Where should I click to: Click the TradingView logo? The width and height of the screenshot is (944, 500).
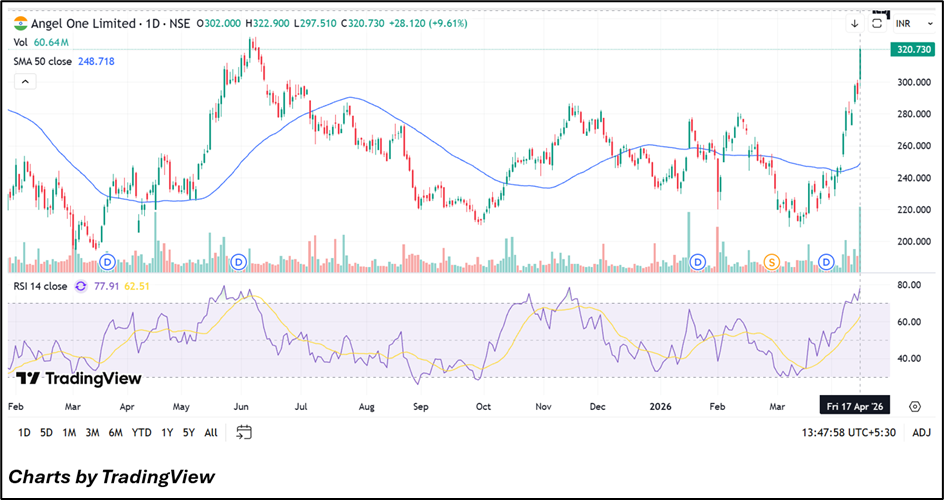tap(79, 378)
